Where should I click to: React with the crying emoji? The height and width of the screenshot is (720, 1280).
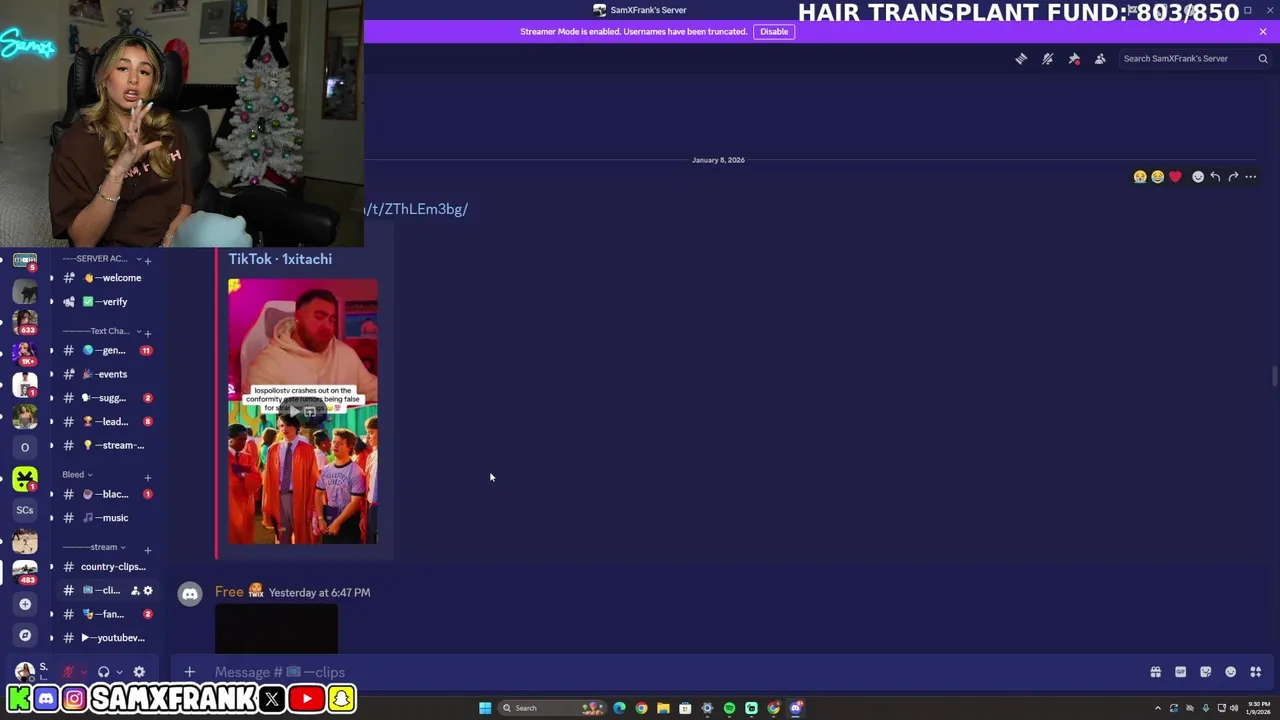1140,177
